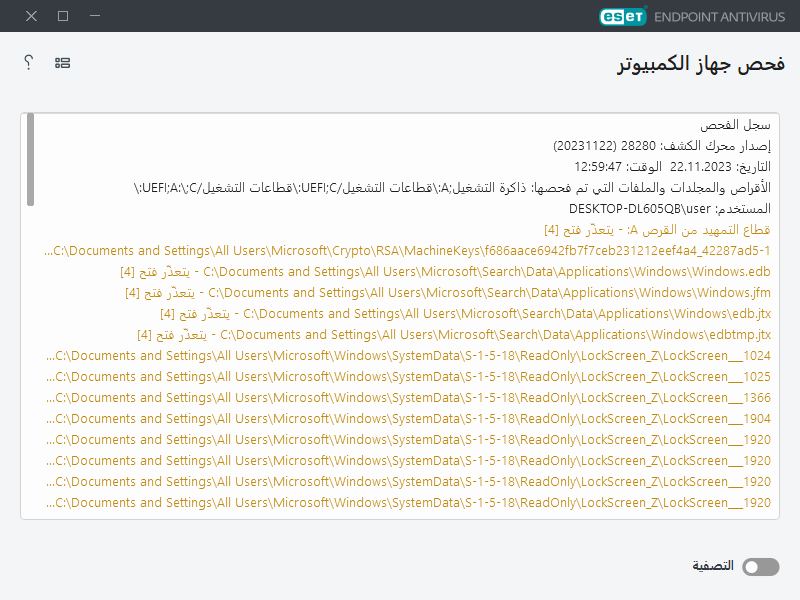Open the help icon in the top bar
Image resolution: width=800 pixels, height=600 pixels.
(x=27, y=62)
